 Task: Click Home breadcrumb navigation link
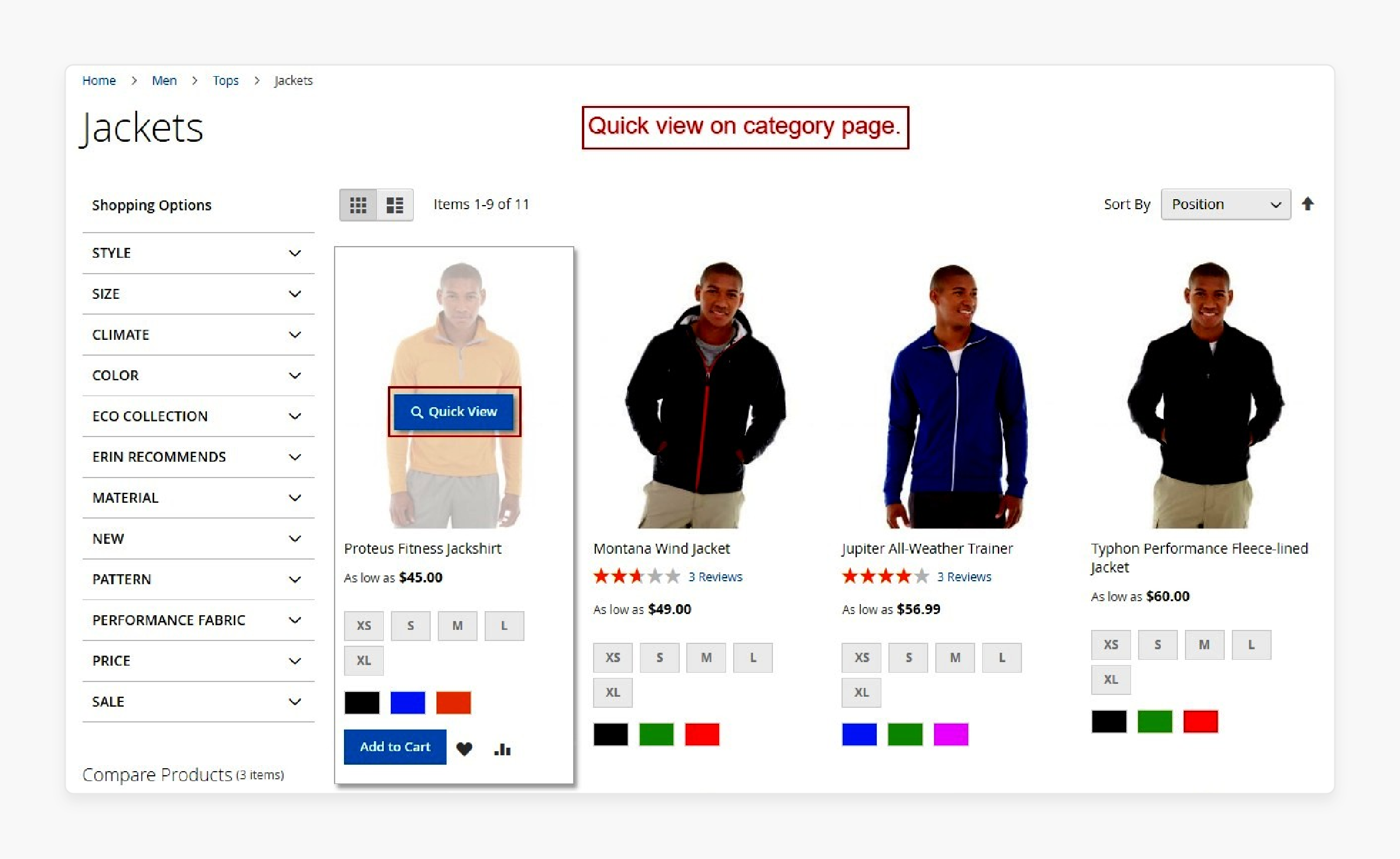(x=100, y=80)
